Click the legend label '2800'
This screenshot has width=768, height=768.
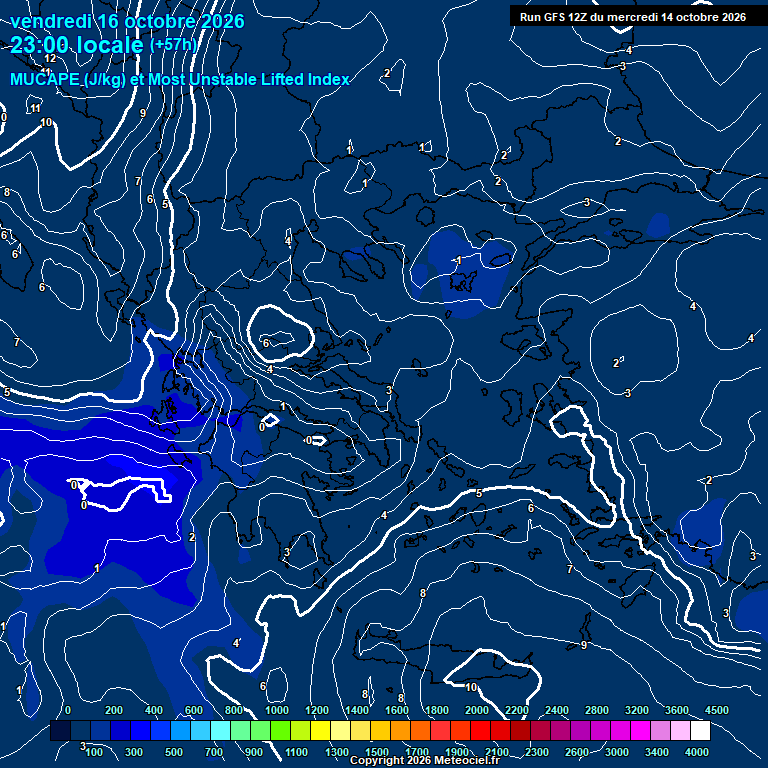[597, 710]
